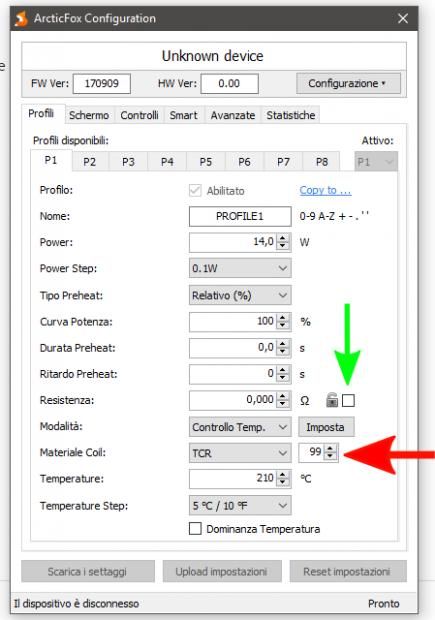Click the FW Ver field 170909
Viewport: 435px width, 620px height.
[102, 83]
